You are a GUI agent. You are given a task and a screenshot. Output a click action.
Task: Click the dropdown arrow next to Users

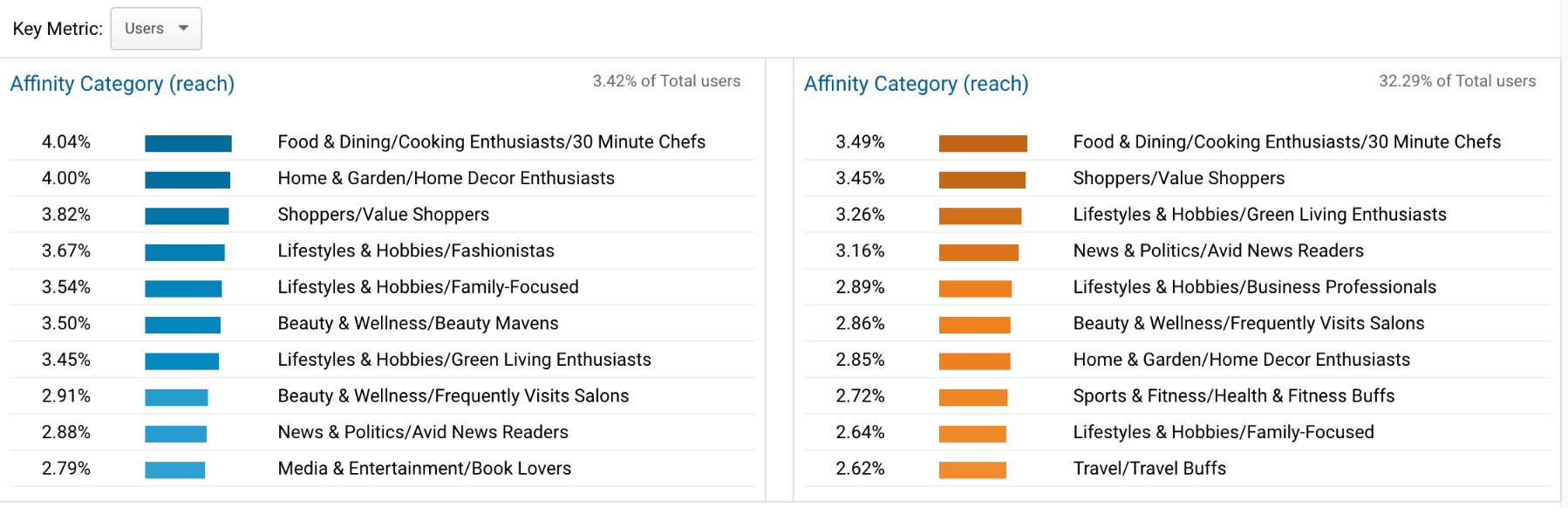click(x=183, y=28)
